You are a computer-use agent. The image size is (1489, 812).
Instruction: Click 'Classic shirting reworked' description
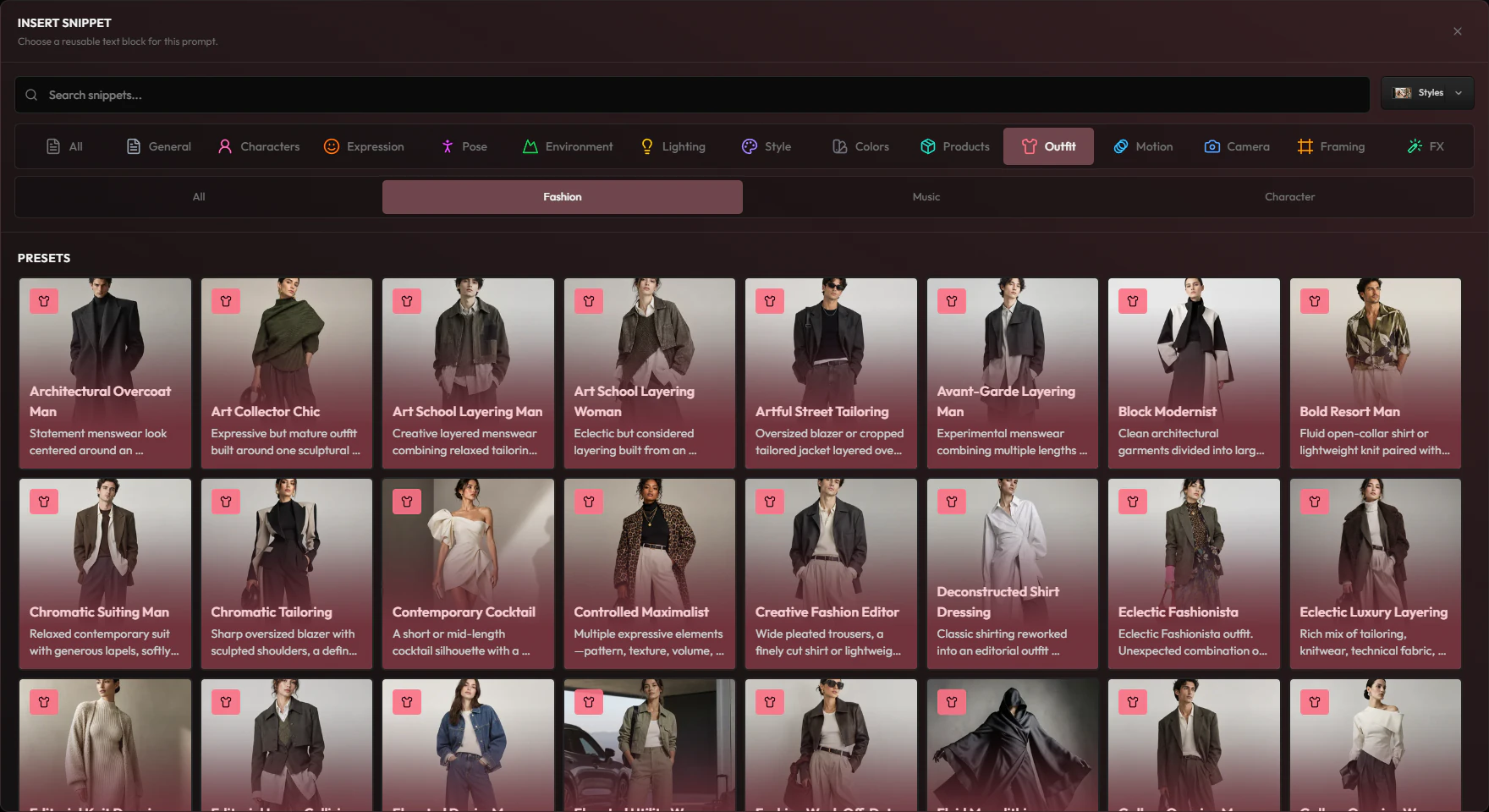click(1002, 634)
